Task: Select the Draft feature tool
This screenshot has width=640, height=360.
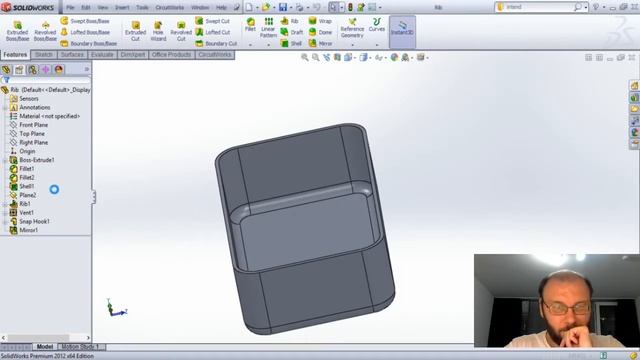Action: tap(291, 32)
